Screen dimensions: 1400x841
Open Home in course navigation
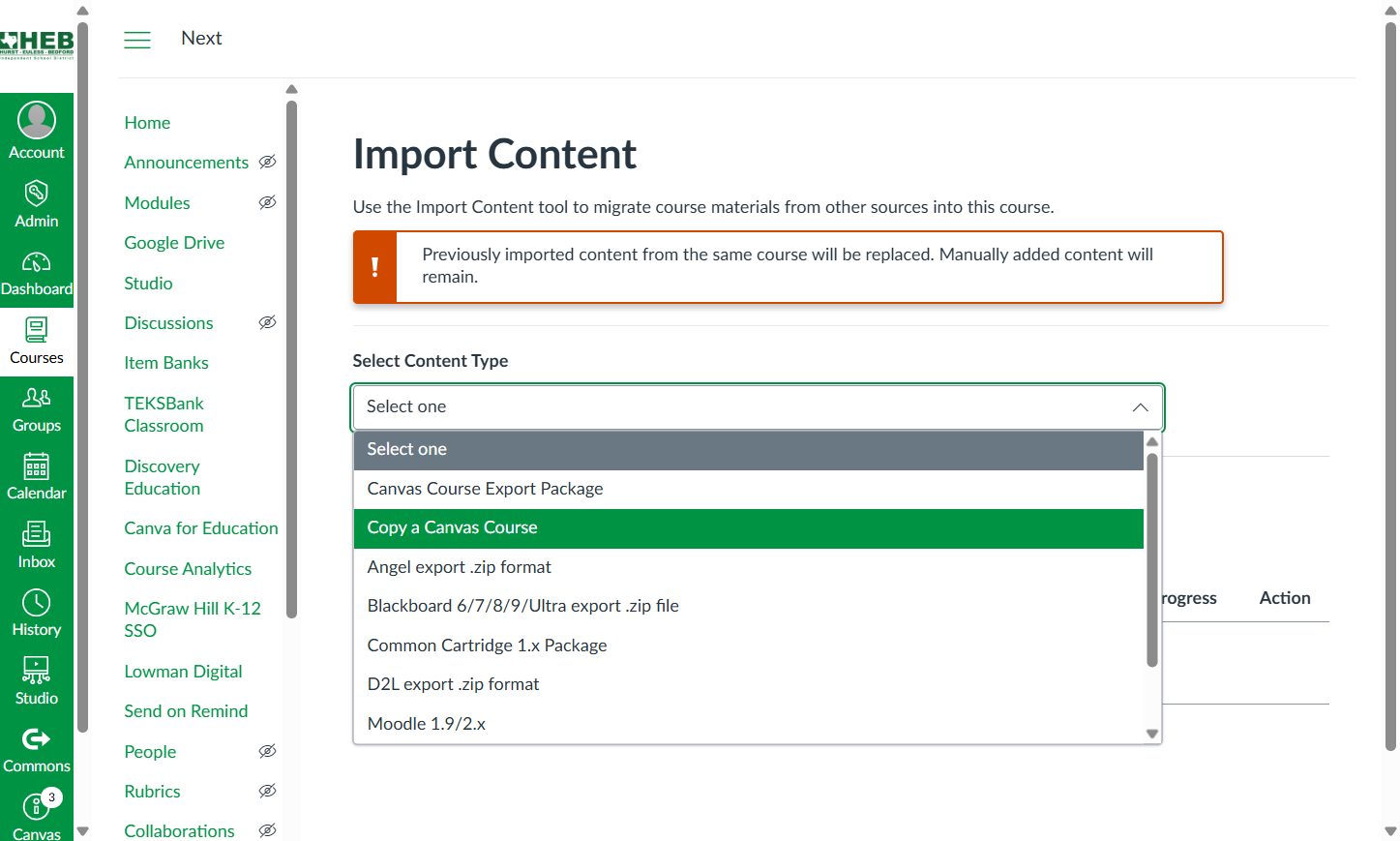(x=147, y=123)
